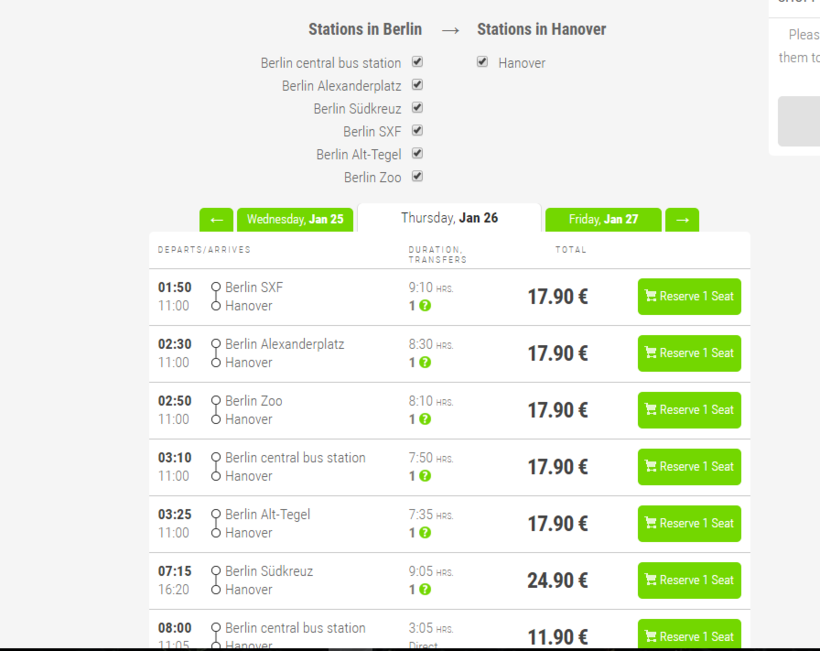Viewport: 820px width, 651px height.
Task: Click transfer info icon for 02:30 Alexanderplatz trip
Action: (425, 363)
